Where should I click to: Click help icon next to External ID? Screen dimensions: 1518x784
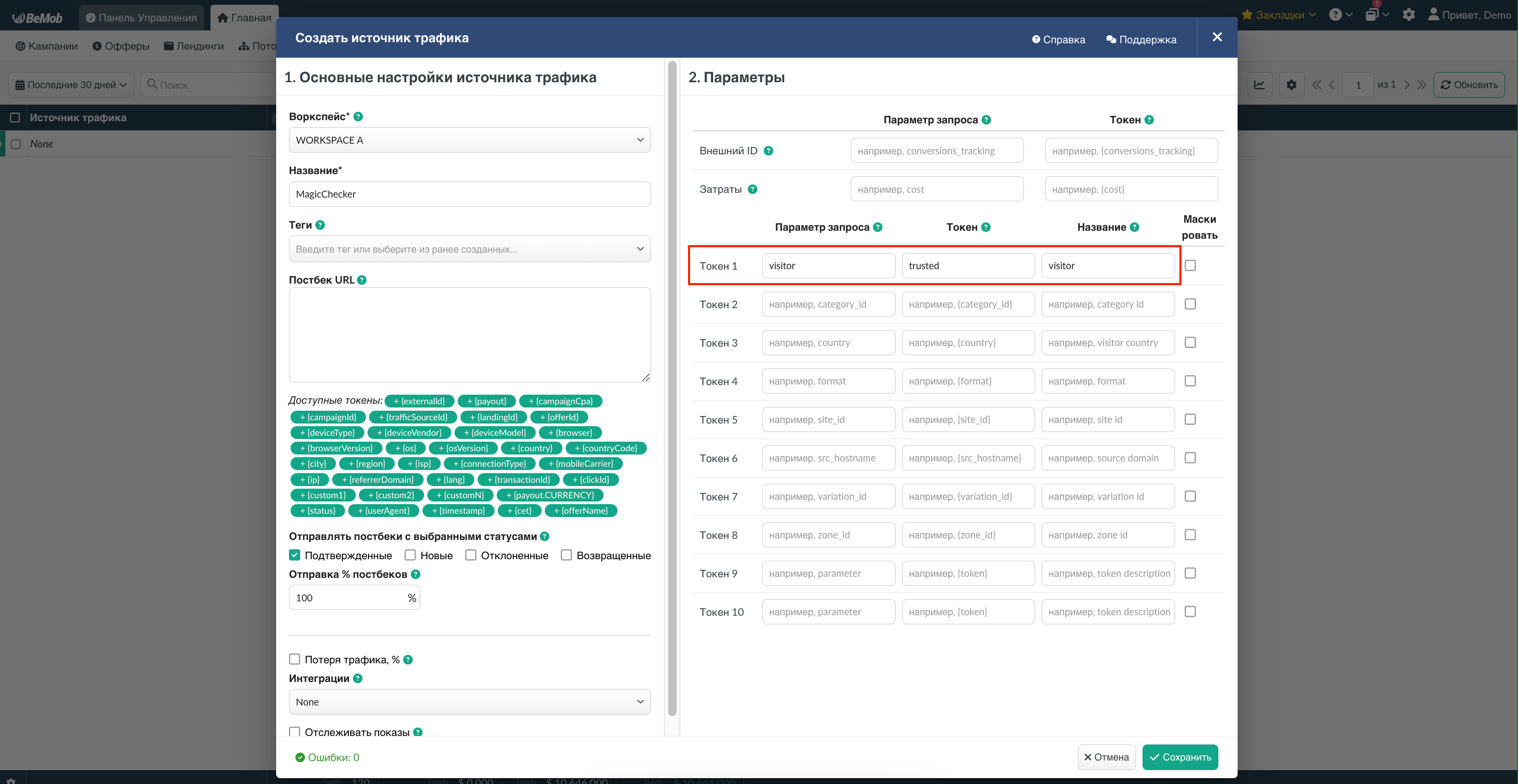pyautogui.click(x=769, y=151)
